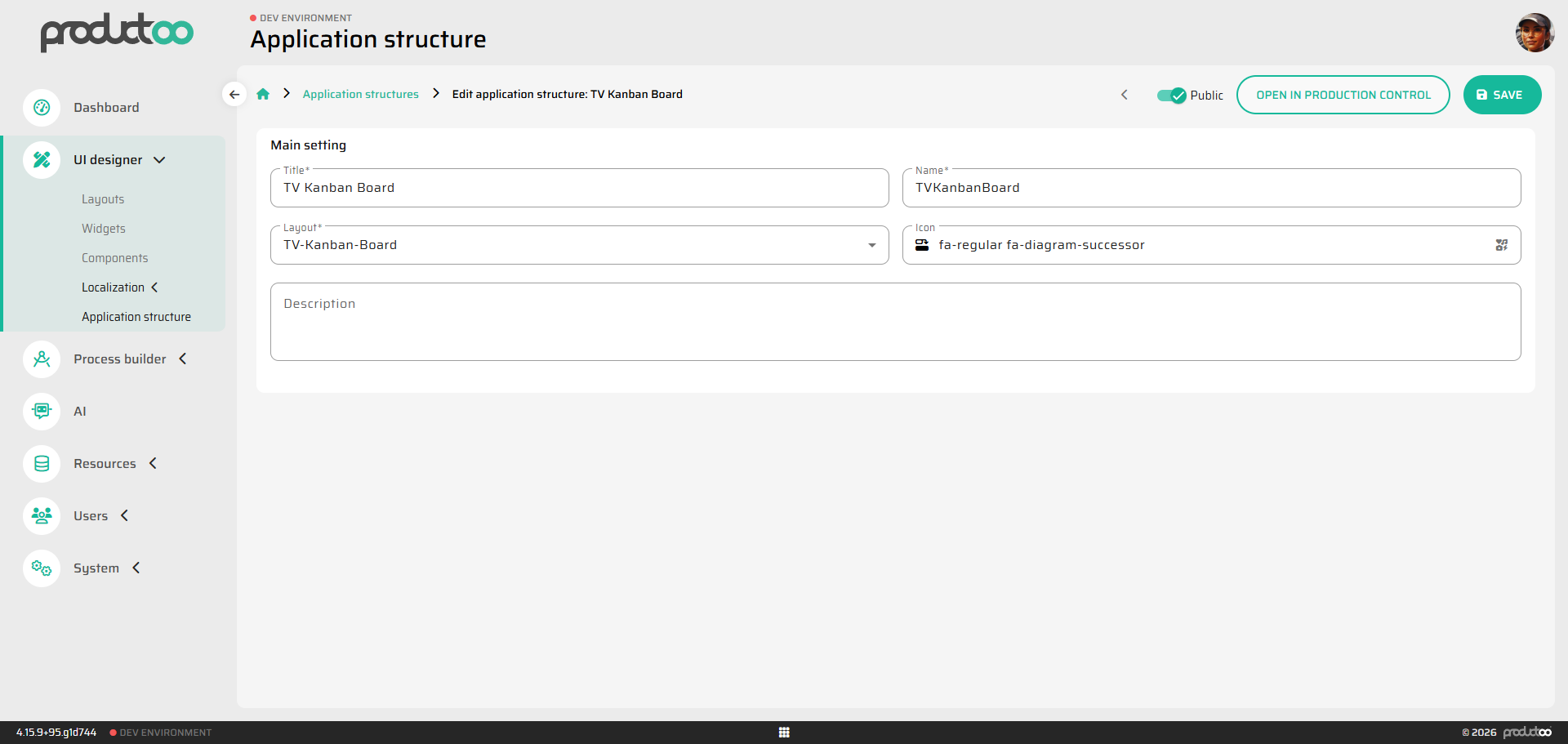The image size is (1568, 744).
Task: Click the Save button
Action: tap(1501, 95)
